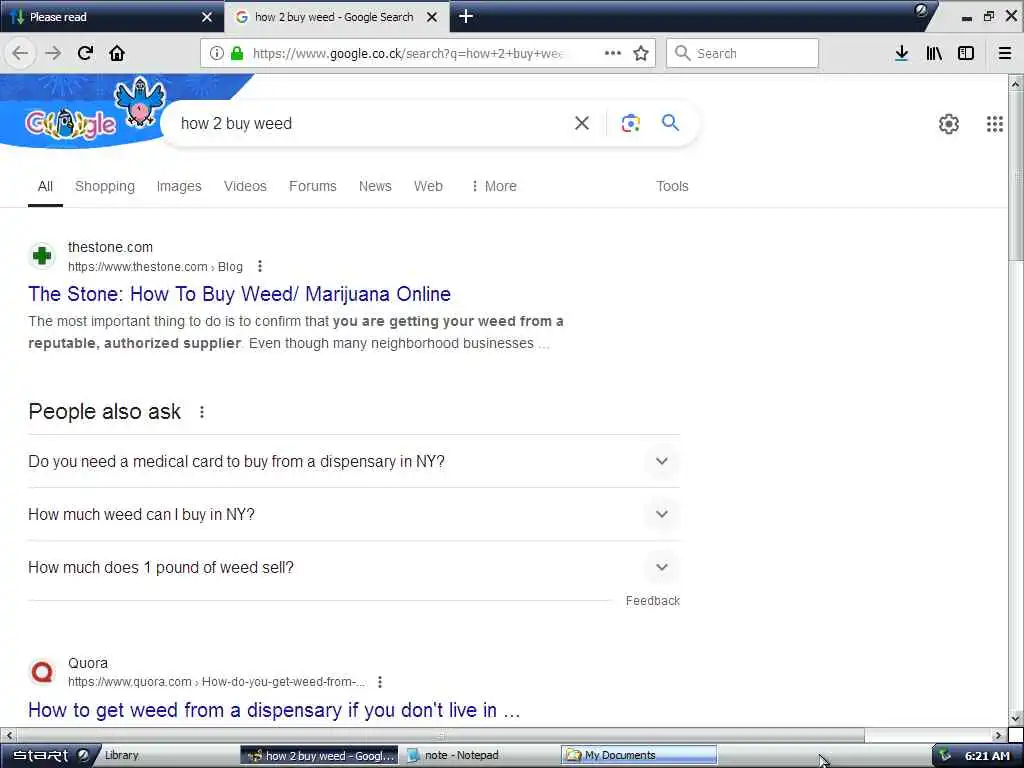Open the Library bookshelf icon
1024x768 pixels.
[934, 53]
